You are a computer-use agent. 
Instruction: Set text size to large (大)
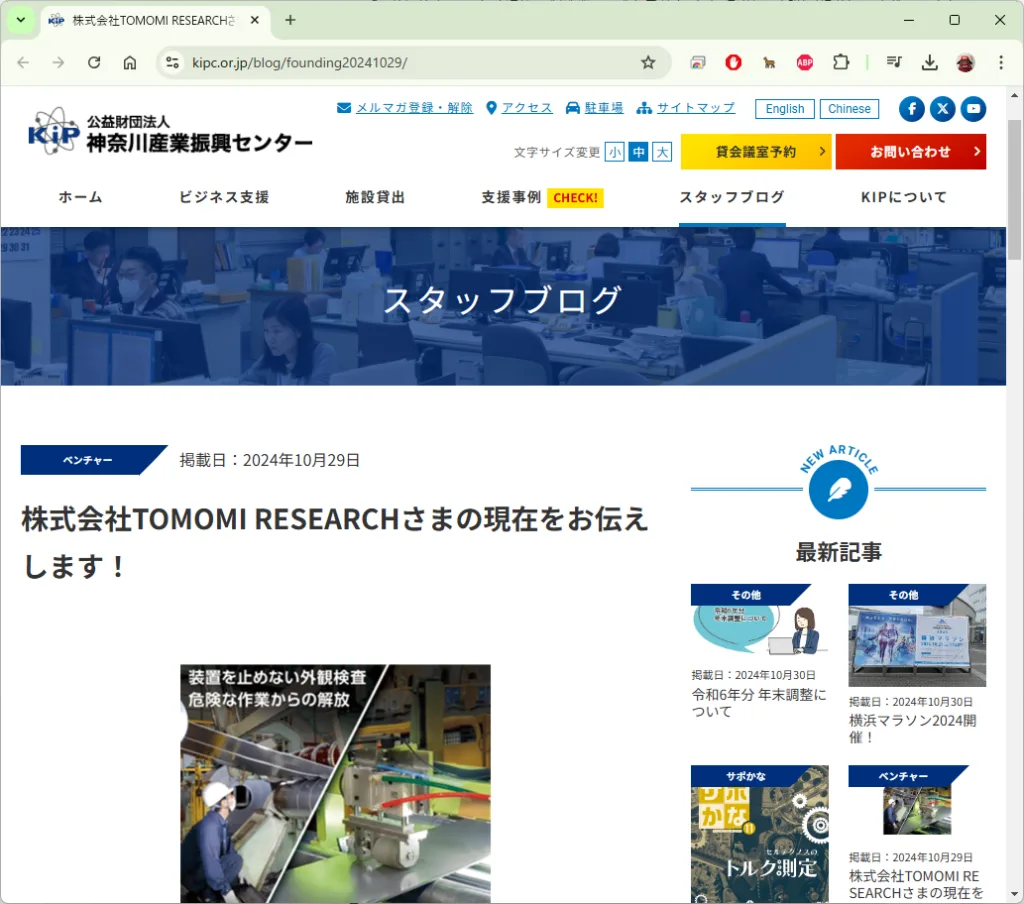(x=662, y=152)
